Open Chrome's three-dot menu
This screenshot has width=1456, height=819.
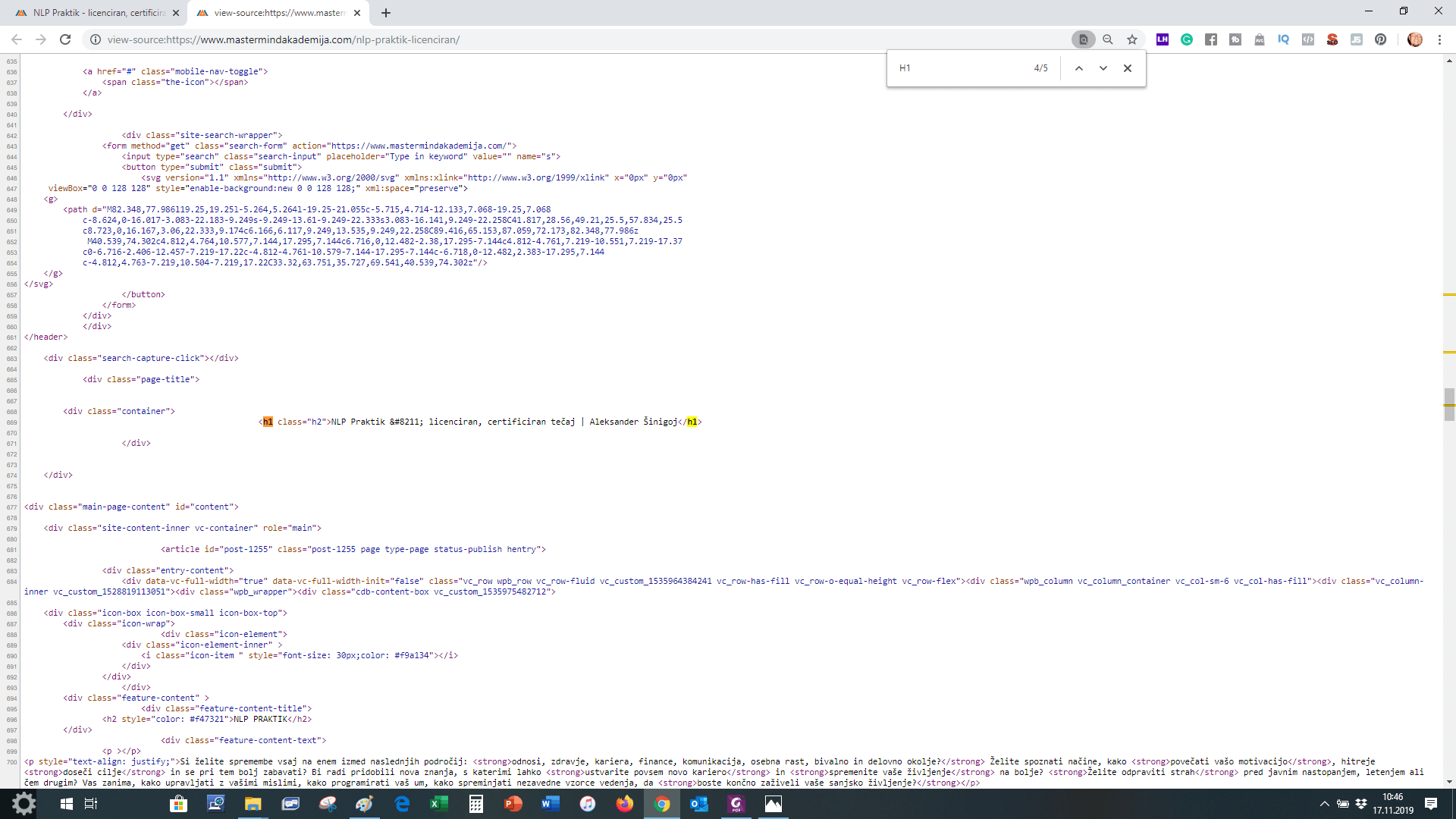tap(1439, 39)
